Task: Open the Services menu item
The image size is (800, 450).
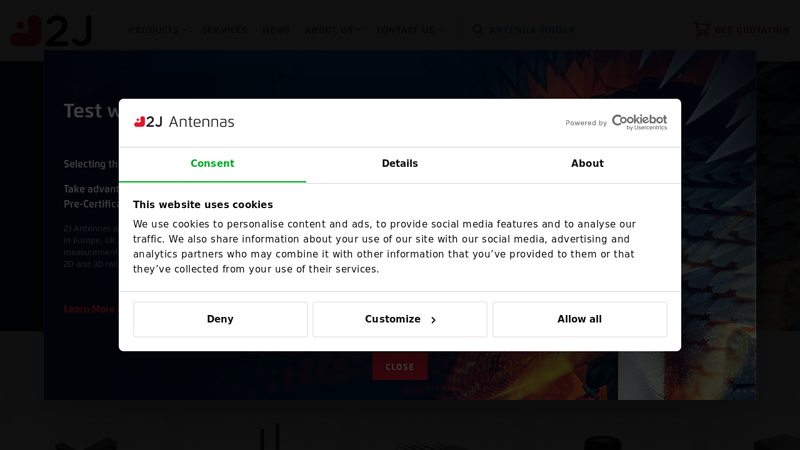Action: pos(224,30)
